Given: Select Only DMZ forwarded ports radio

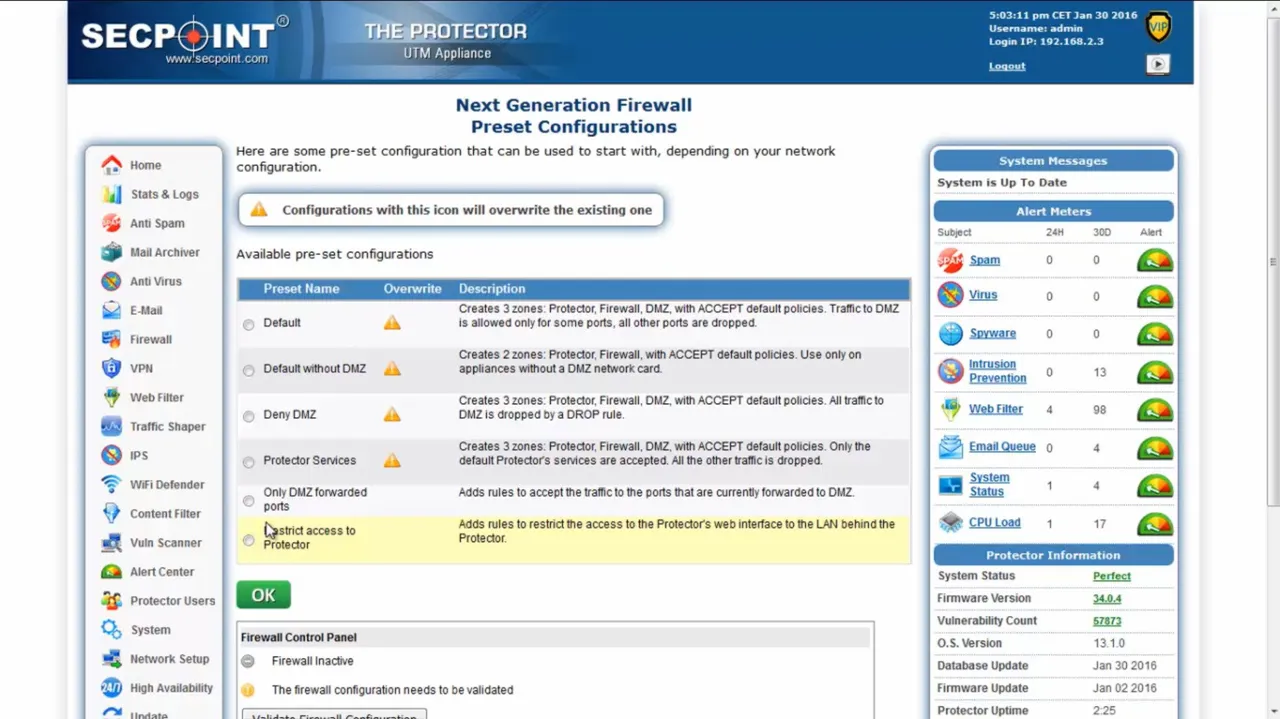Looking at the screenshot, I should (x=248, y=501).
